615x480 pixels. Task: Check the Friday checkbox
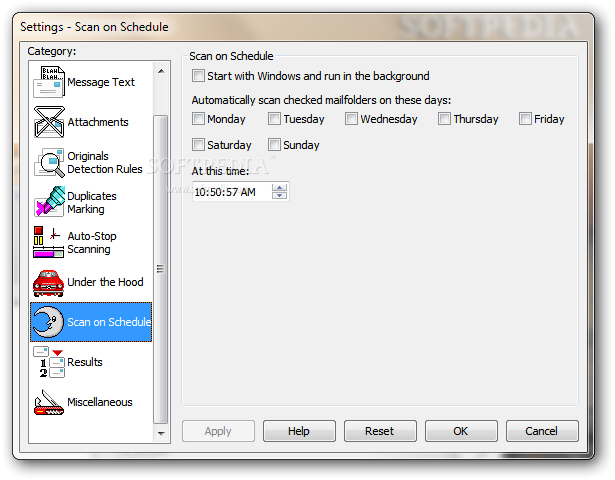pos(525,118)
